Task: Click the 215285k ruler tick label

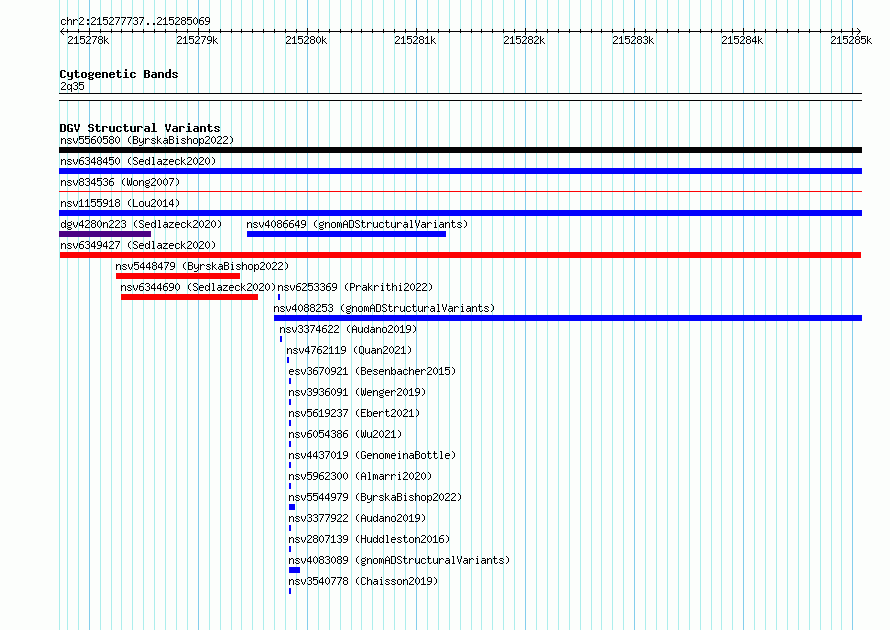Action: (851, 40)
